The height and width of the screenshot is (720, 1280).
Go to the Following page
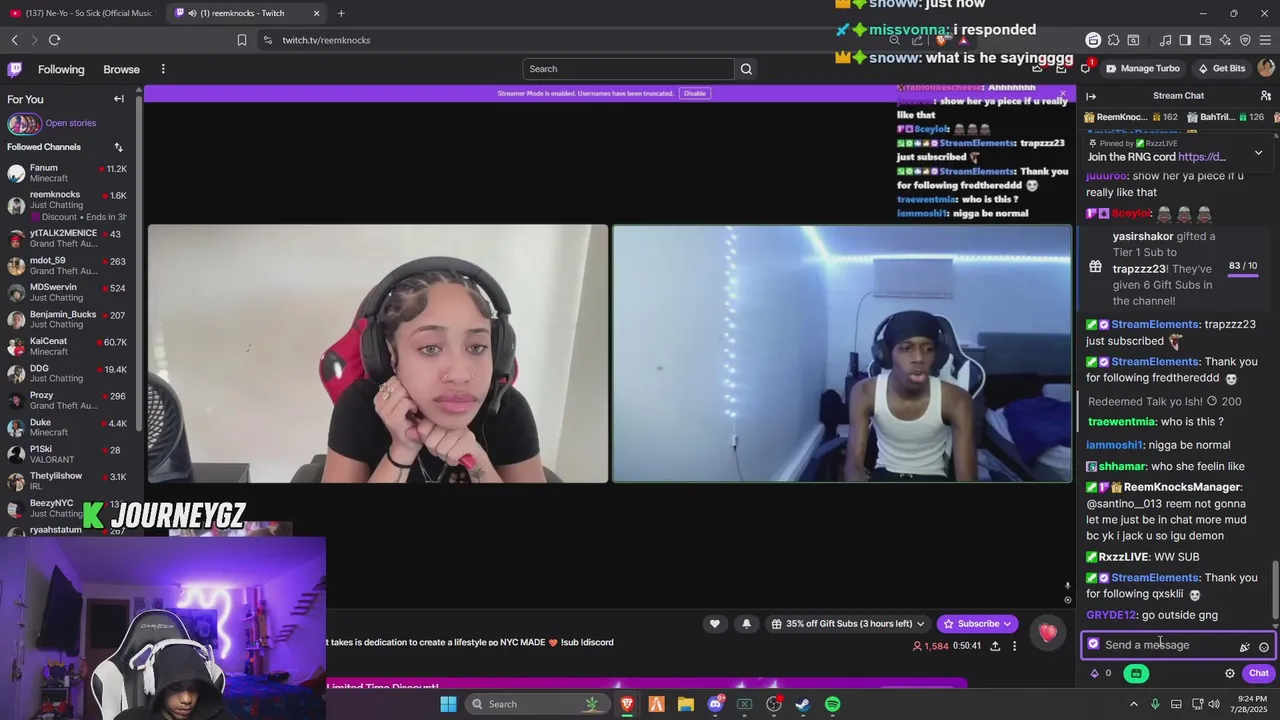point(61,69)
